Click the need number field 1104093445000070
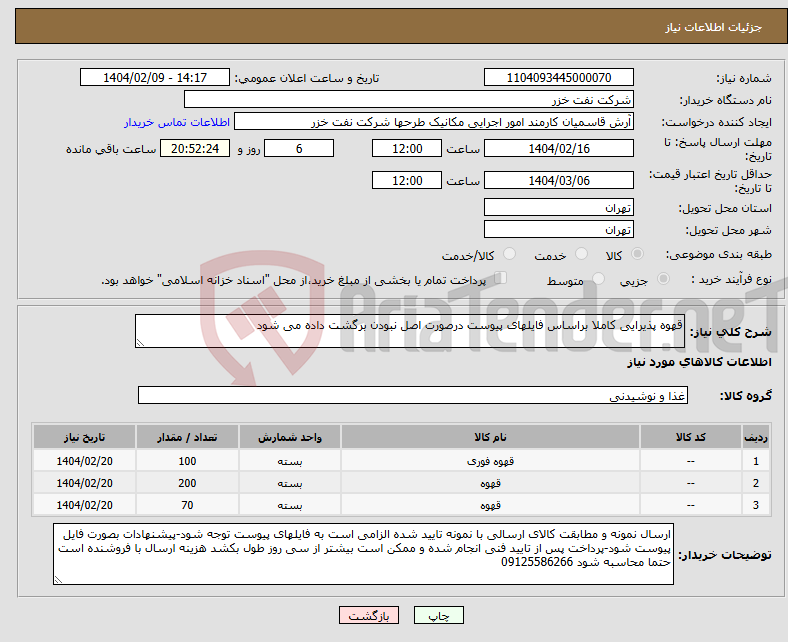Image resolution: width=788 pixels, height=642 pixels. click(558, 77)
